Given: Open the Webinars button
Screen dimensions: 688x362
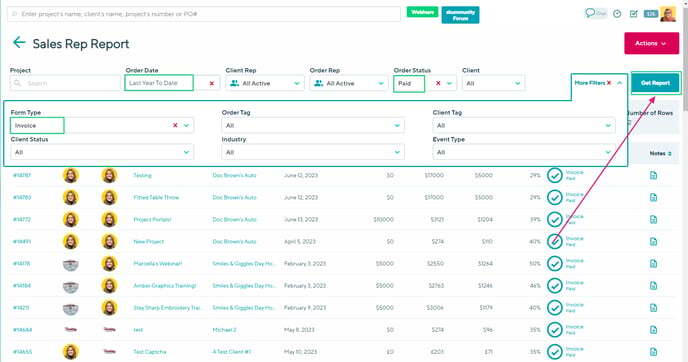Looking at the screenshot, I should pos(422,12).
